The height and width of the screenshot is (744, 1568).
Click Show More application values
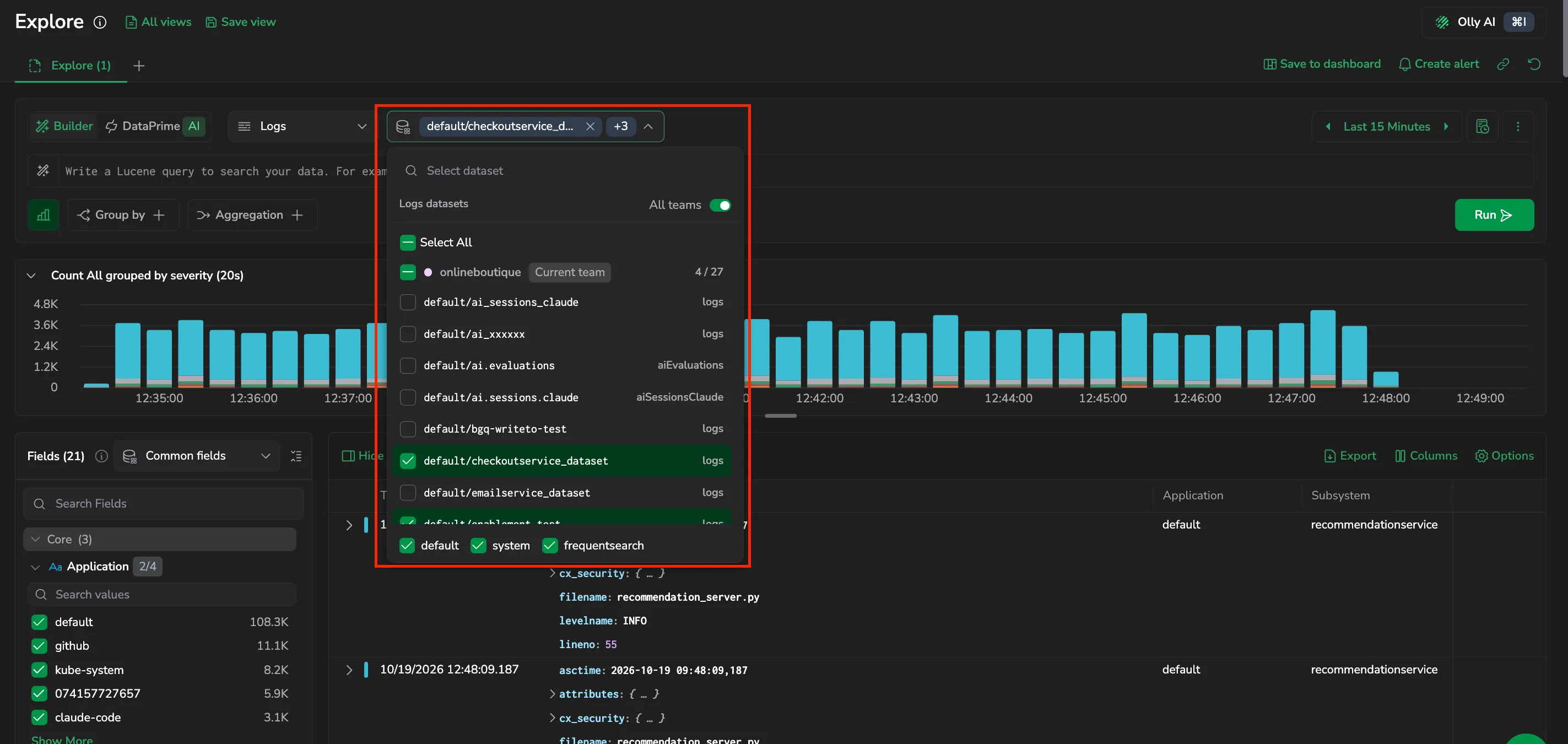tap(62, 739)
